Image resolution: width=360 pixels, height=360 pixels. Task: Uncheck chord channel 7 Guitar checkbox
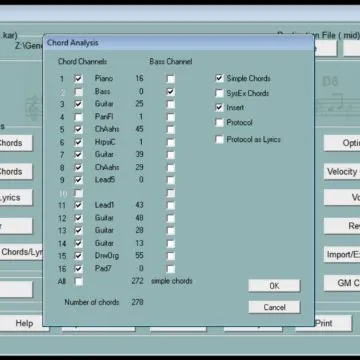79,155
